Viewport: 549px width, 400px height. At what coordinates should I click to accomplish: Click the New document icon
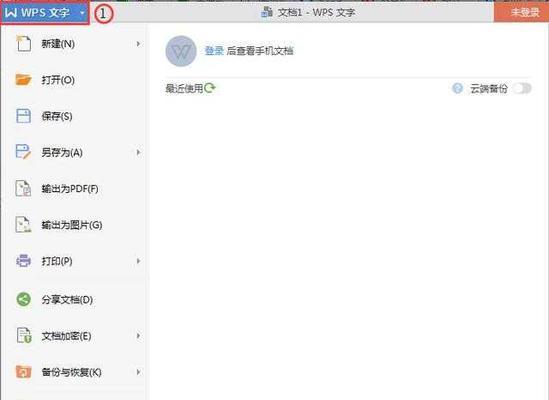click(x=23, y=44)
